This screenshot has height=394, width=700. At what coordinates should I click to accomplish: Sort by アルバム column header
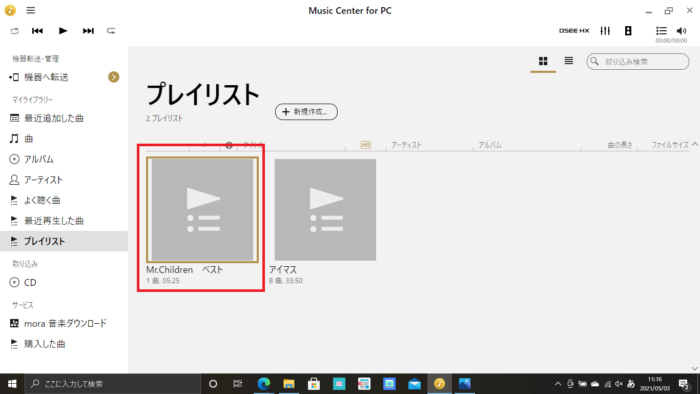click(490, 145)
